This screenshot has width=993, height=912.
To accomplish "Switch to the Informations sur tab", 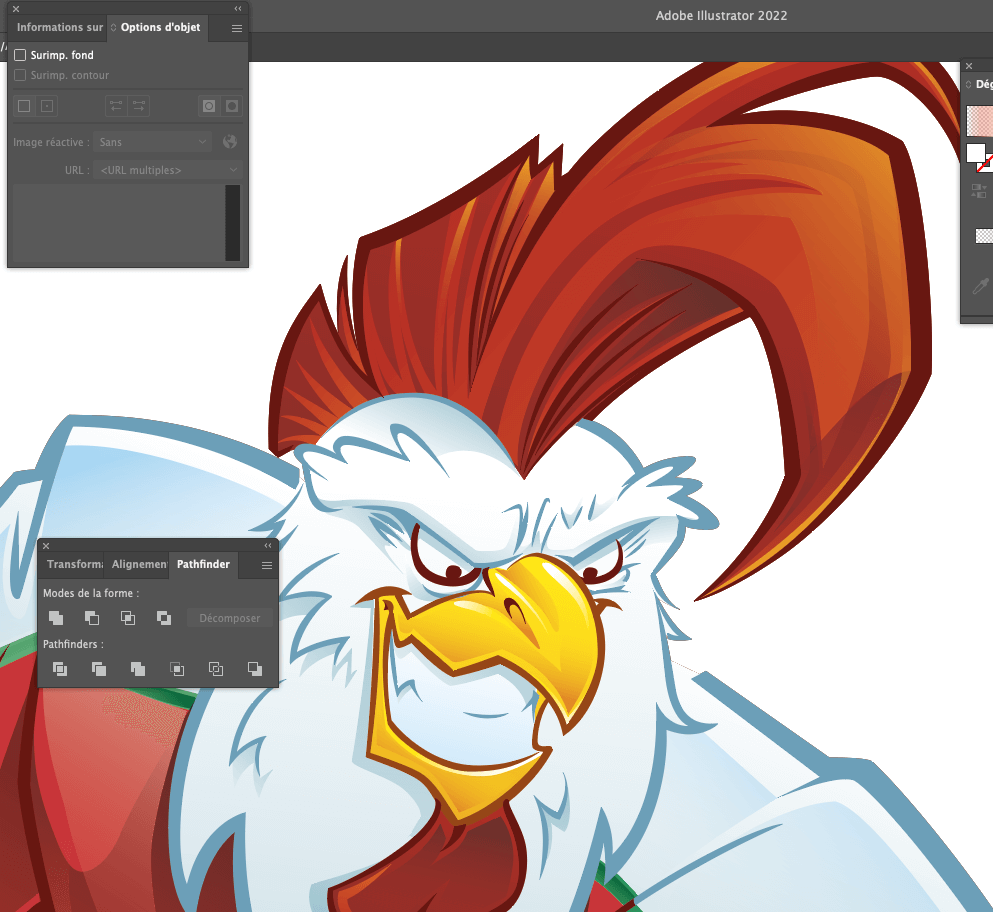I will coord(59,28).
